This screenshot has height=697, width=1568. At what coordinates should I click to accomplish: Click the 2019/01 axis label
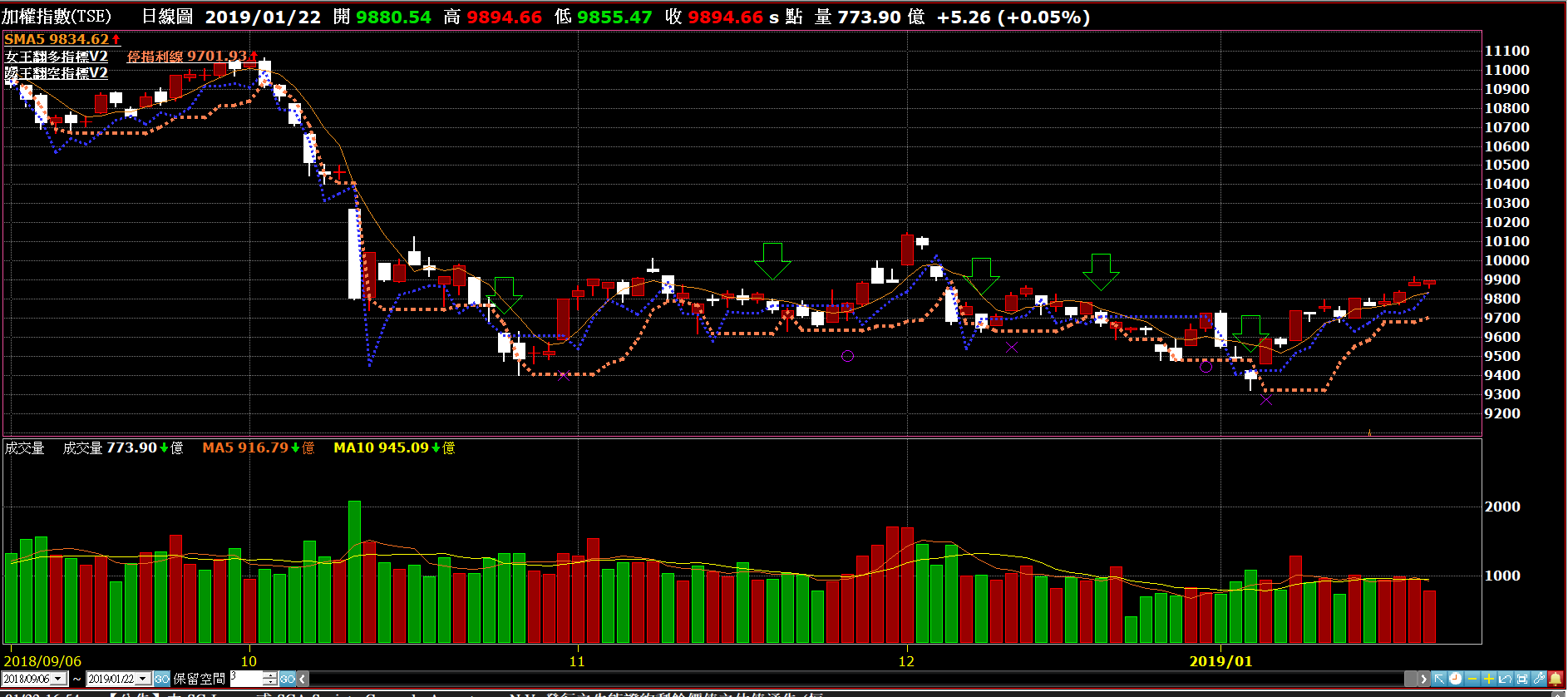[1220, 661]
